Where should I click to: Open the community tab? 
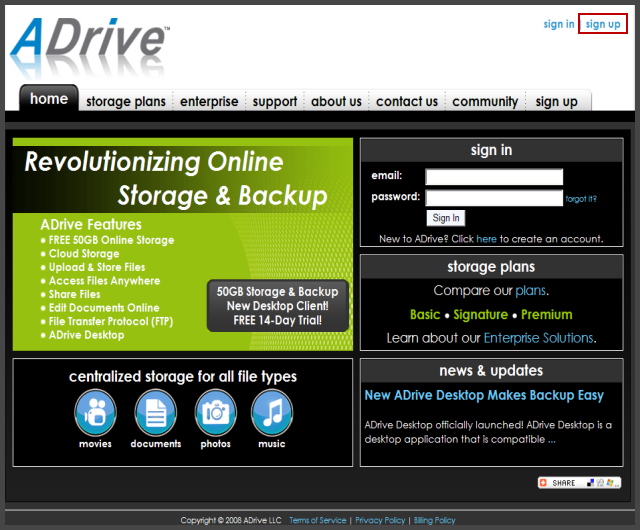(x=485, y=101)
